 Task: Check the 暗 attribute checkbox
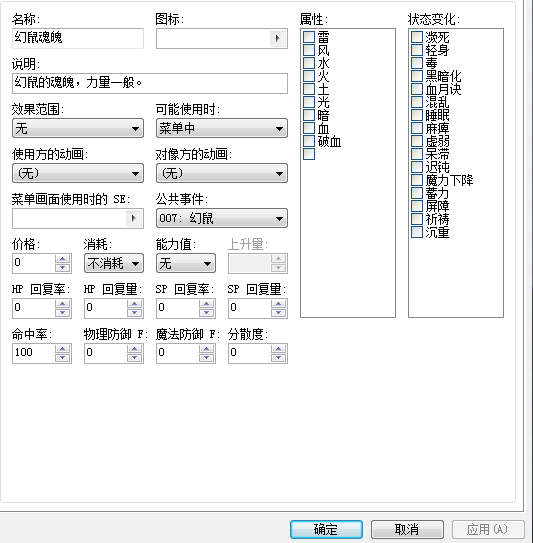click(309, 115)
